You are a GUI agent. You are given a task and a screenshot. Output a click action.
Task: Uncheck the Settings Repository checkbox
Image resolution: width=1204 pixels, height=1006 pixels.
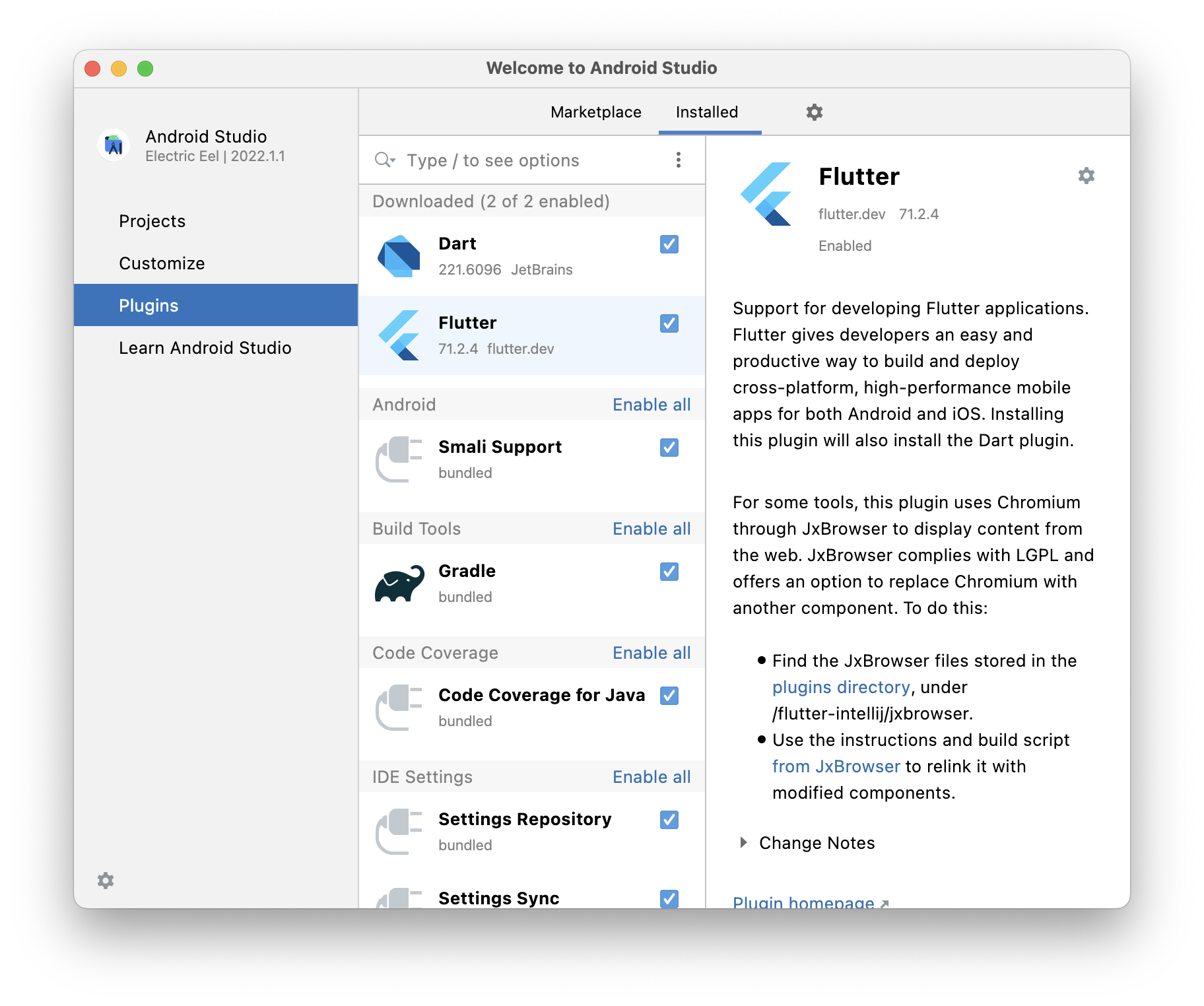tap(669, 820)
